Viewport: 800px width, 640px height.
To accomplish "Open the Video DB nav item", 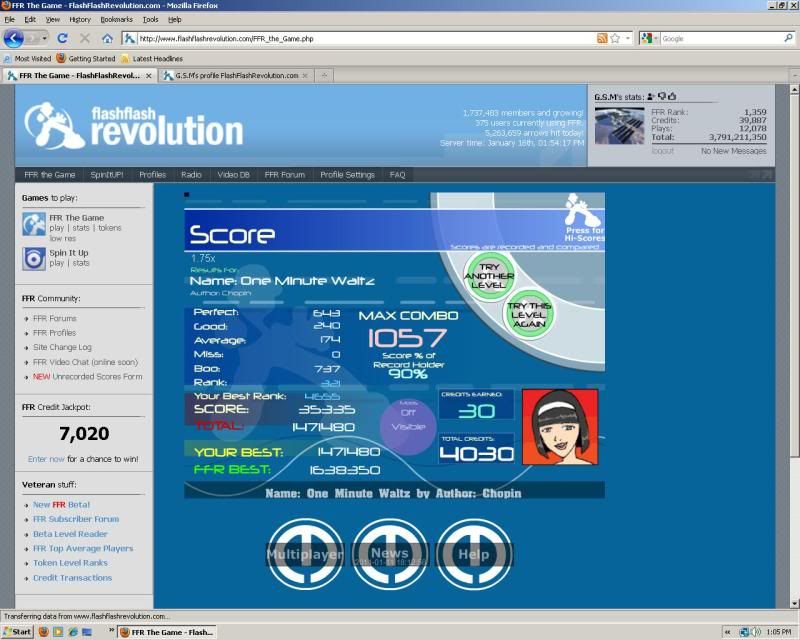I will coord(234,175).
